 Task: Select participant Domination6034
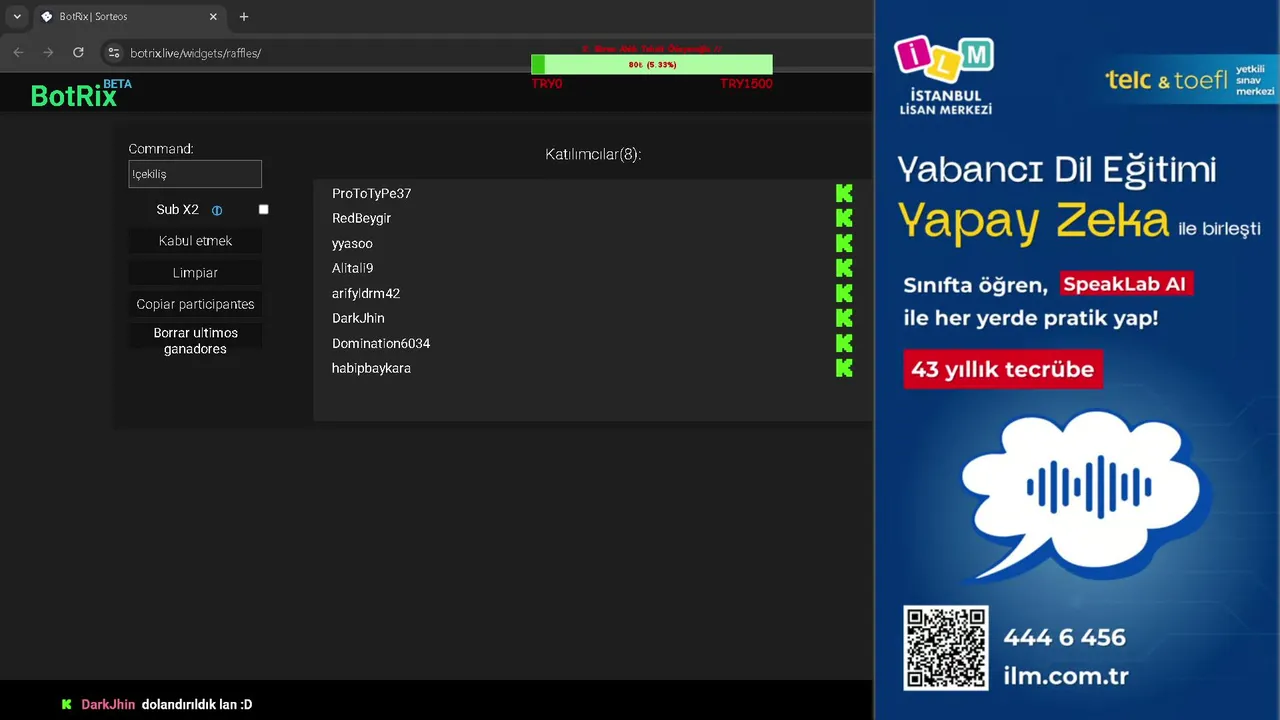click(x=381, y=343)
